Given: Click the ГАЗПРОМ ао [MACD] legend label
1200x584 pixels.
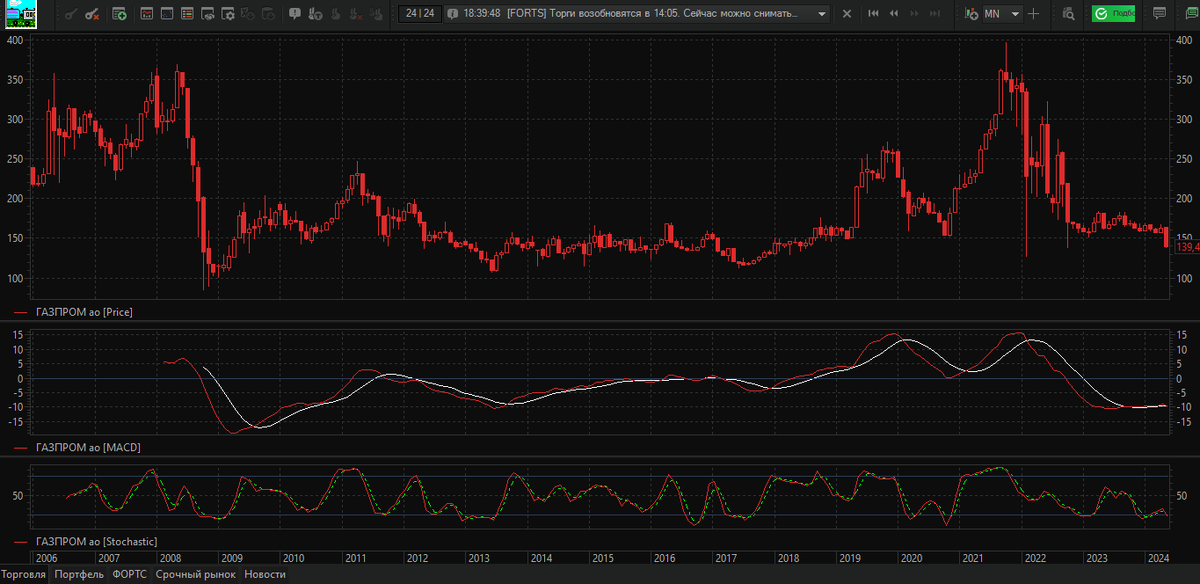Looking at the screenshot, I should click(87, 448).
